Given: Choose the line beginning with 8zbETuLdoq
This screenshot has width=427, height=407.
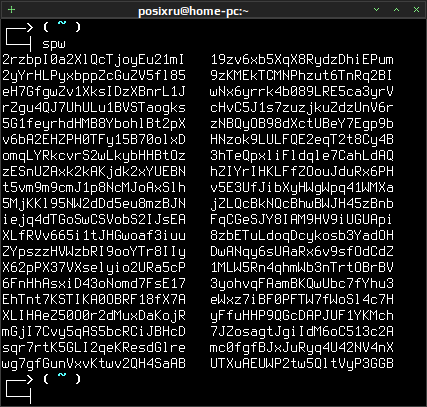Looking at the screenshot, I should (302, 236).
